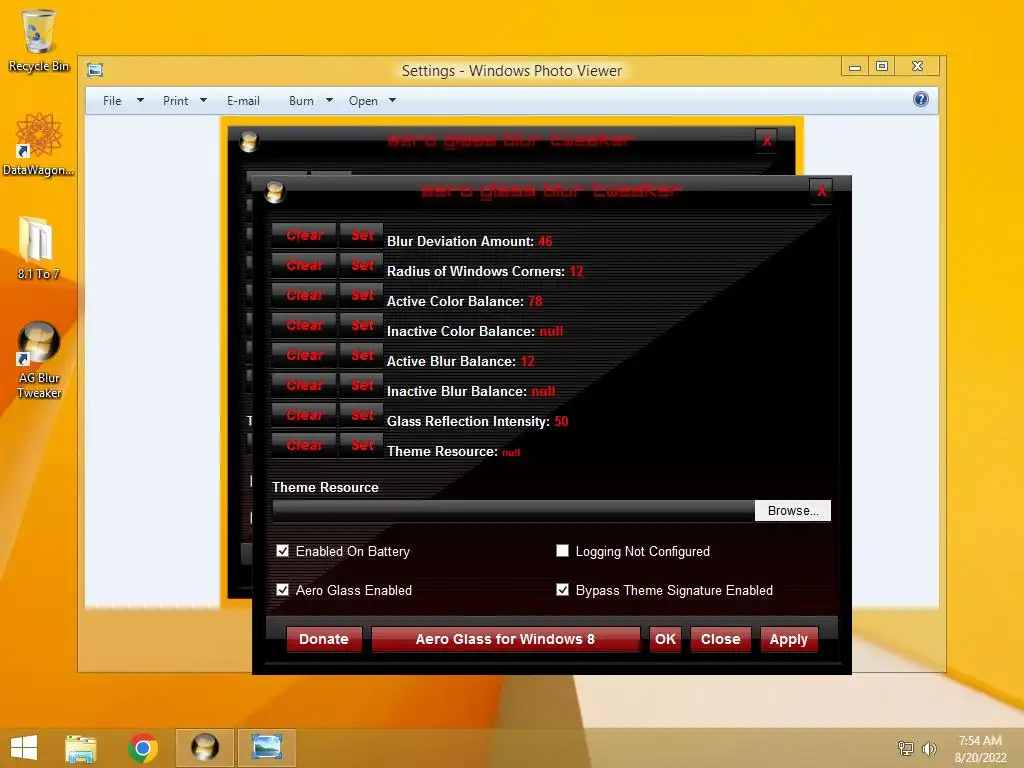Expand the File menu dropdown arrow
Viewport: 1024px width, 768px height.
click(140, 101)
